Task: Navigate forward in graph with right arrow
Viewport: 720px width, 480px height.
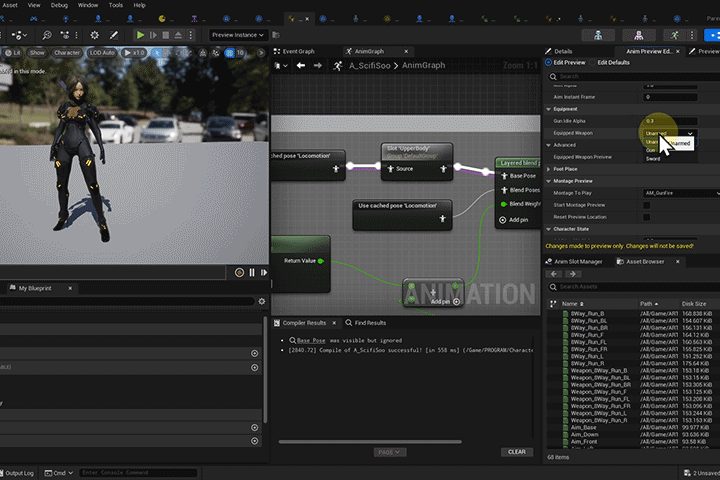Action: pos(317,66)
